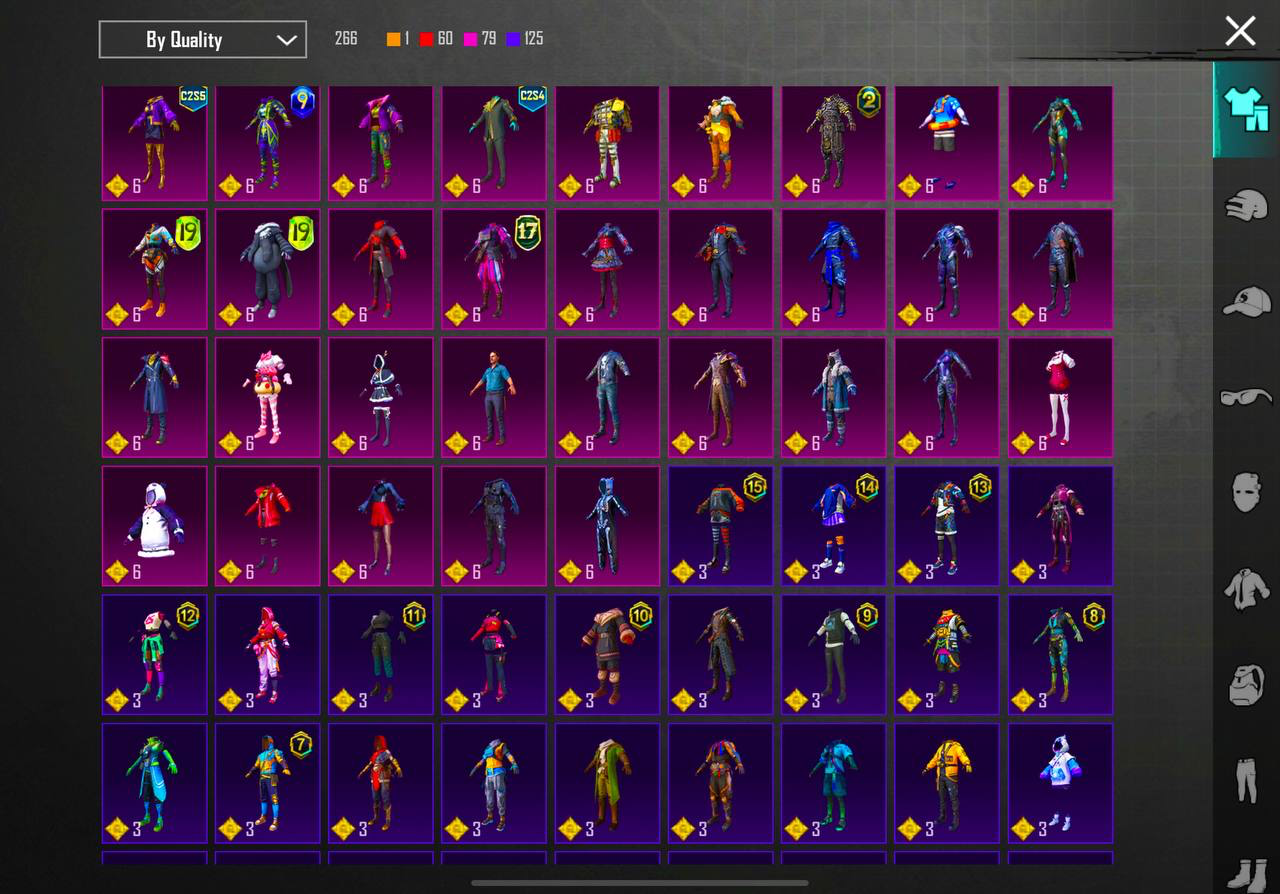Close the inventory with the X button
The image size is (1280, 894).
(1240, 31)
